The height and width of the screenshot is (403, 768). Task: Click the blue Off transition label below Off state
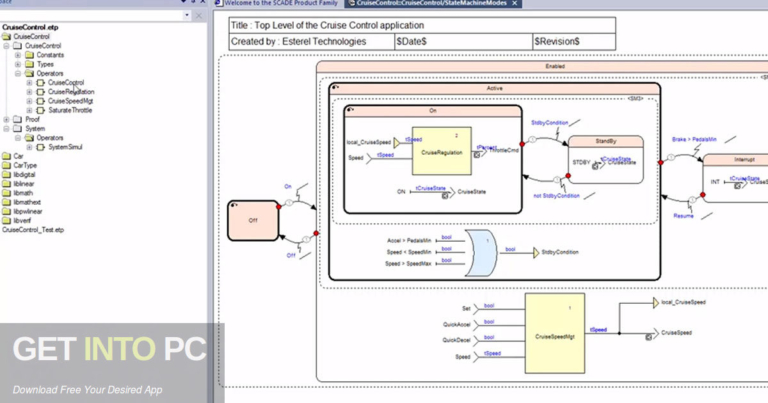(291, 256)
